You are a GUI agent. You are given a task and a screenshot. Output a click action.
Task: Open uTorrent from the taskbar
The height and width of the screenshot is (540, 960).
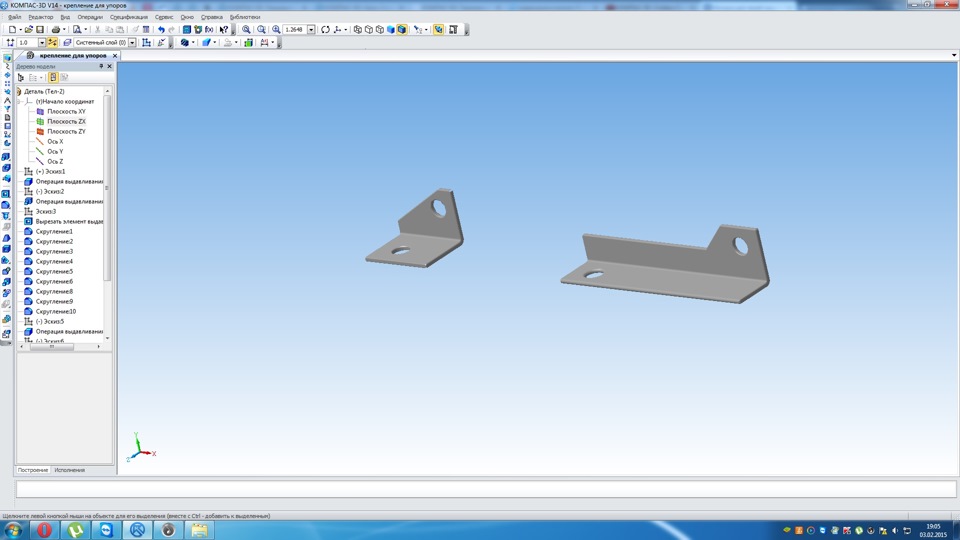click(x=76, y=530)
